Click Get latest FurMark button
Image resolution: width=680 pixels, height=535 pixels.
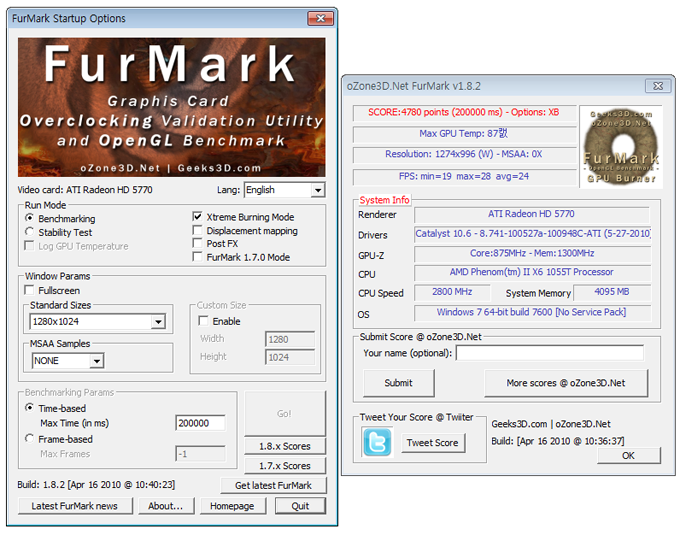pyautogui.click(x=273, y=485)
